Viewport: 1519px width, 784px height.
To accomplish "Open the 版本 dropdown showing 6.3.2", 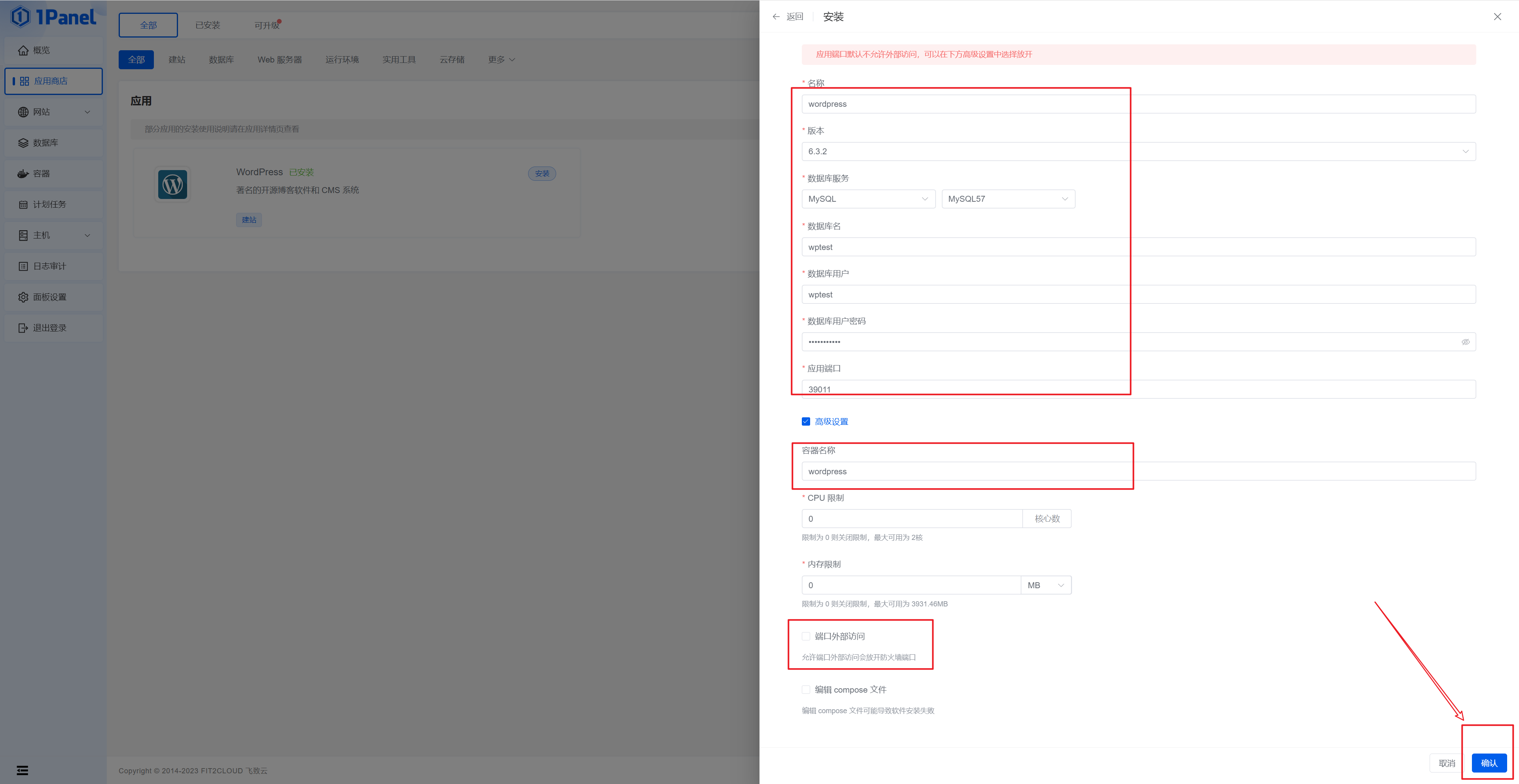I will tap(1465, 151).
